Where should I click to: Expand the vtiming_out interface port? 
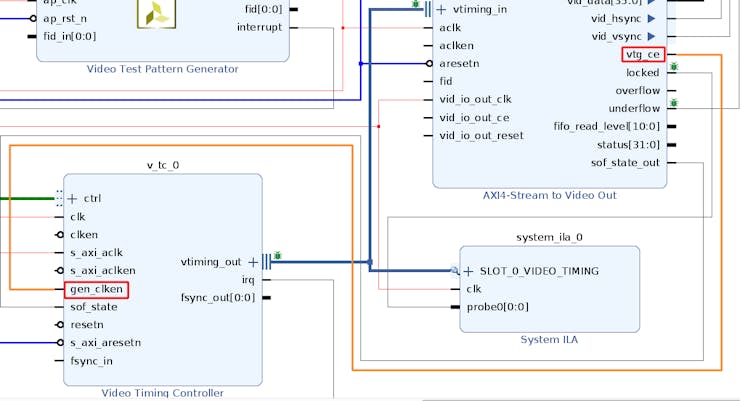253,262
